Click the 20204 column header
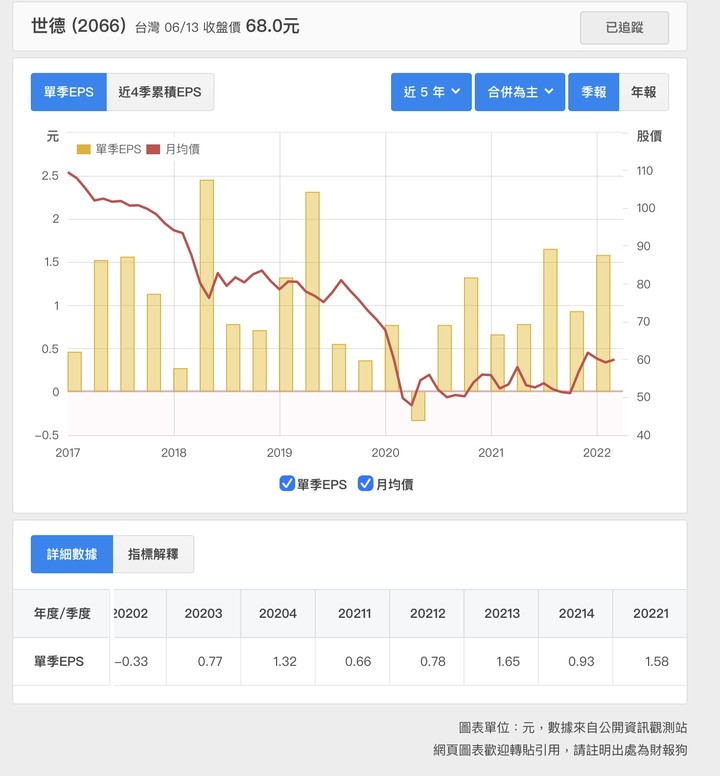The width and height of the screenshot is (720, 776). [x=278, y=614]
